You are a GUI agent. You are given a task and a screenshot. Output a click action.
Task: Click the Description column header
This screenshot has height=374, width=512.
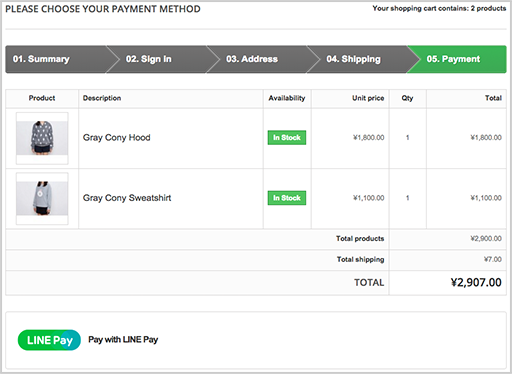(x=102, y=98)
